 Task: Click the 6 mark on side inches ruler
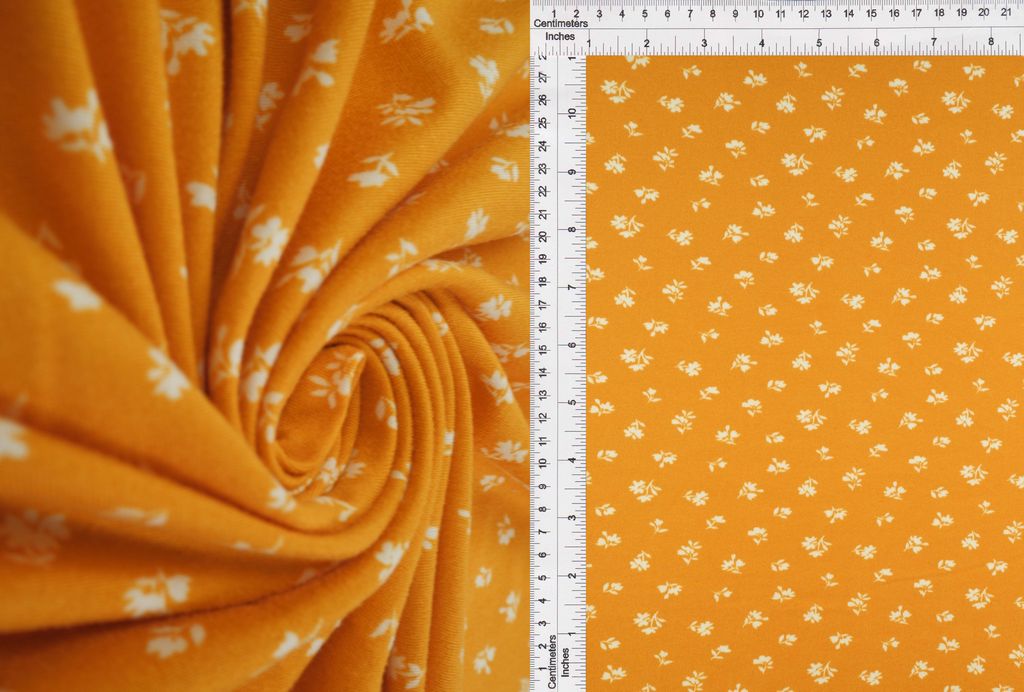(573, 345)
